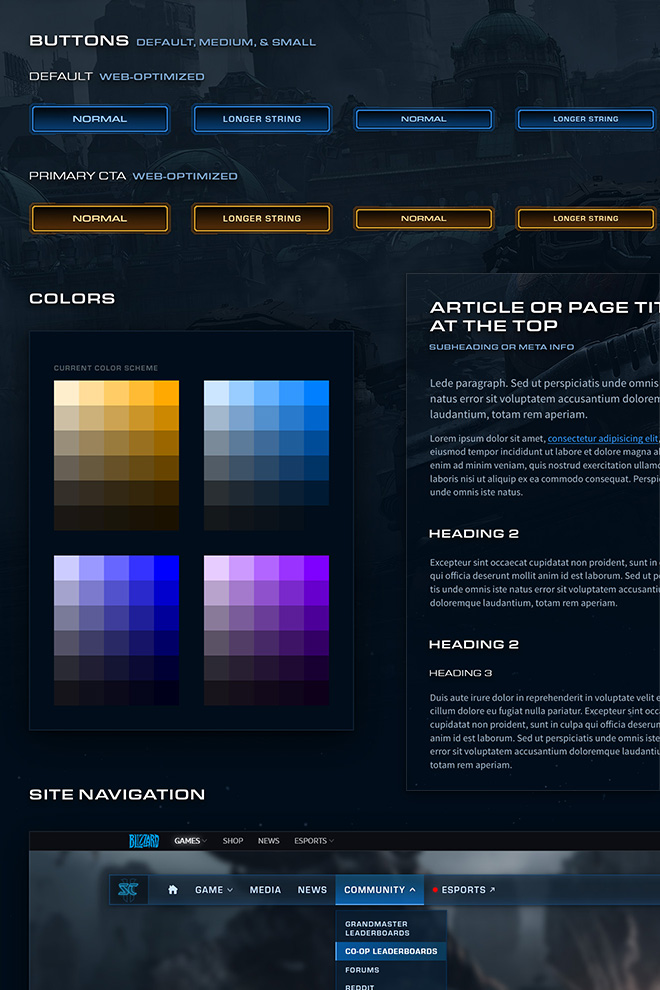Pick the brightest azure swatch in blue palette
This screenshot has width=660, height=990.
[316, 393]
